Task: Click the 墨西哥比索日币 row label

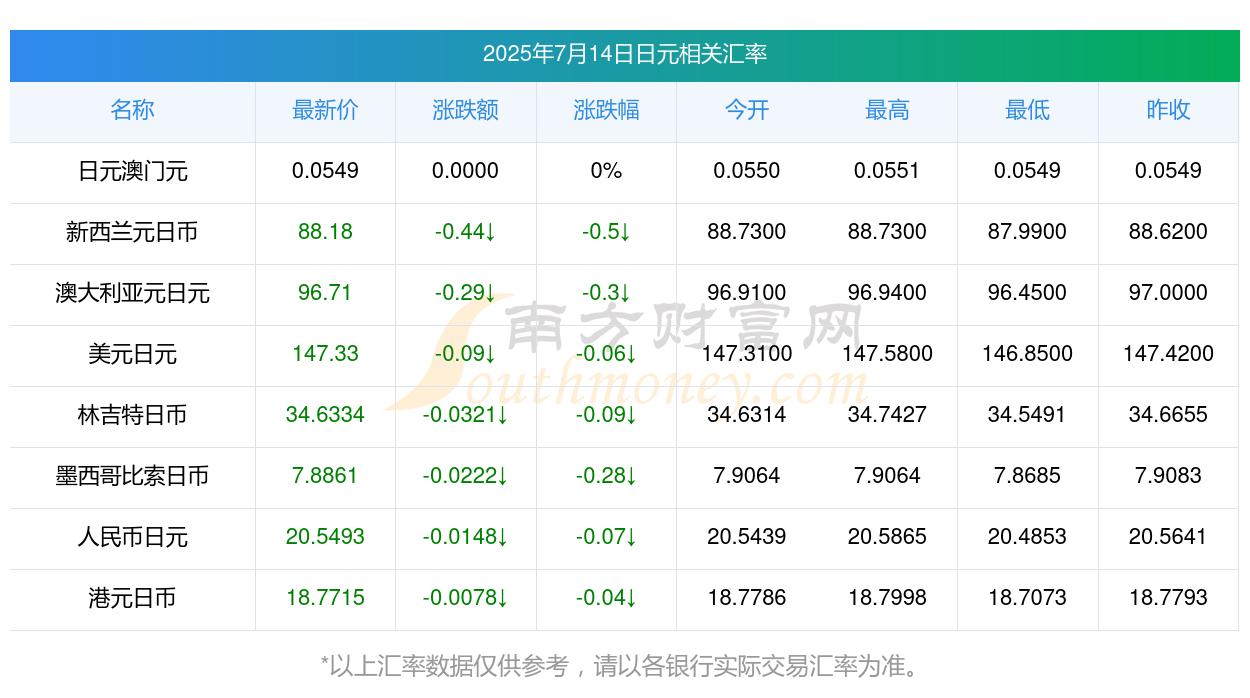Action: pos(132,476)
